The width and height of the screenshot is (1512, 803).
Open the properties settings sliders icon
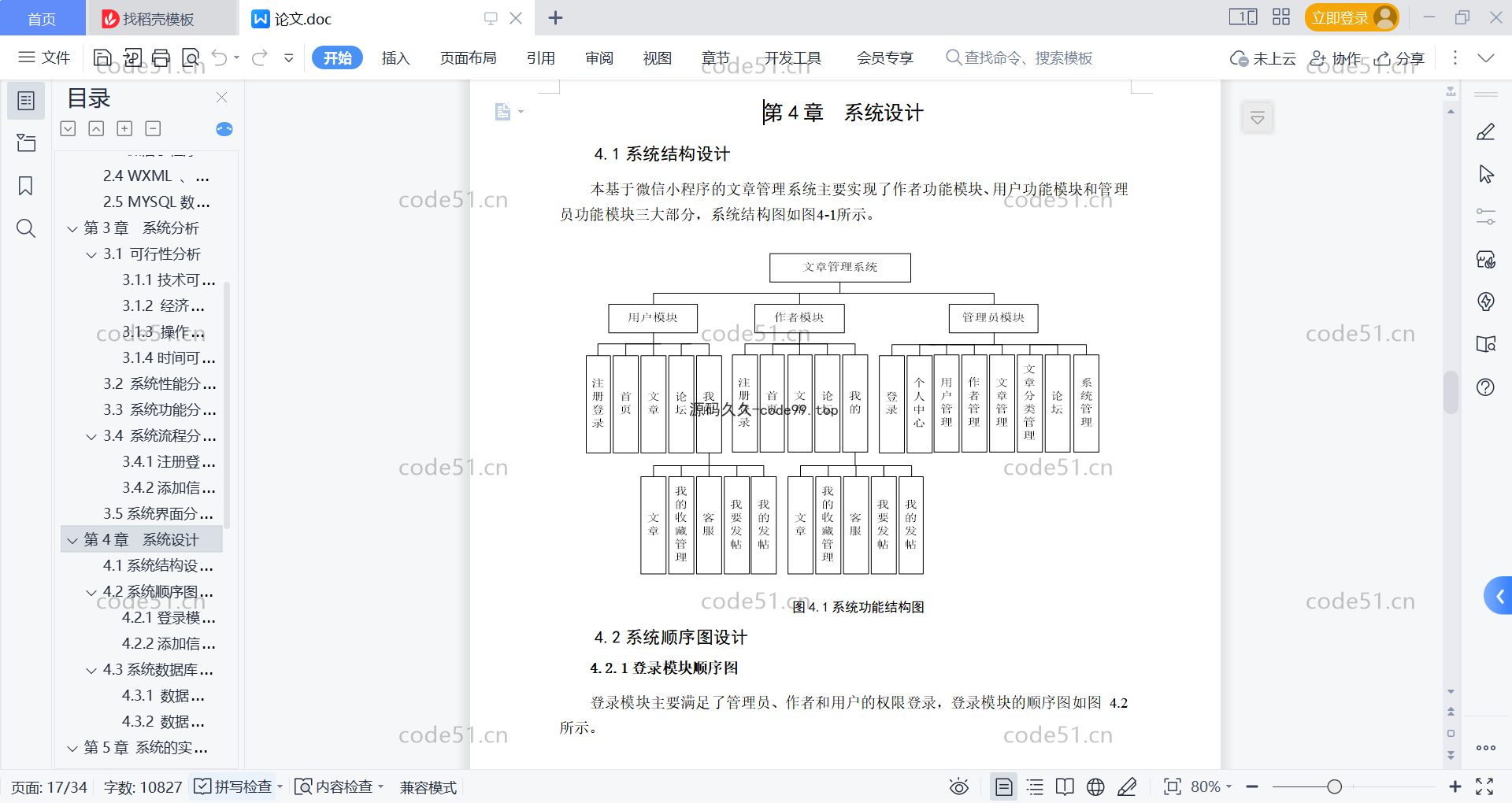pyautogui.click(x=1486, y=217)
